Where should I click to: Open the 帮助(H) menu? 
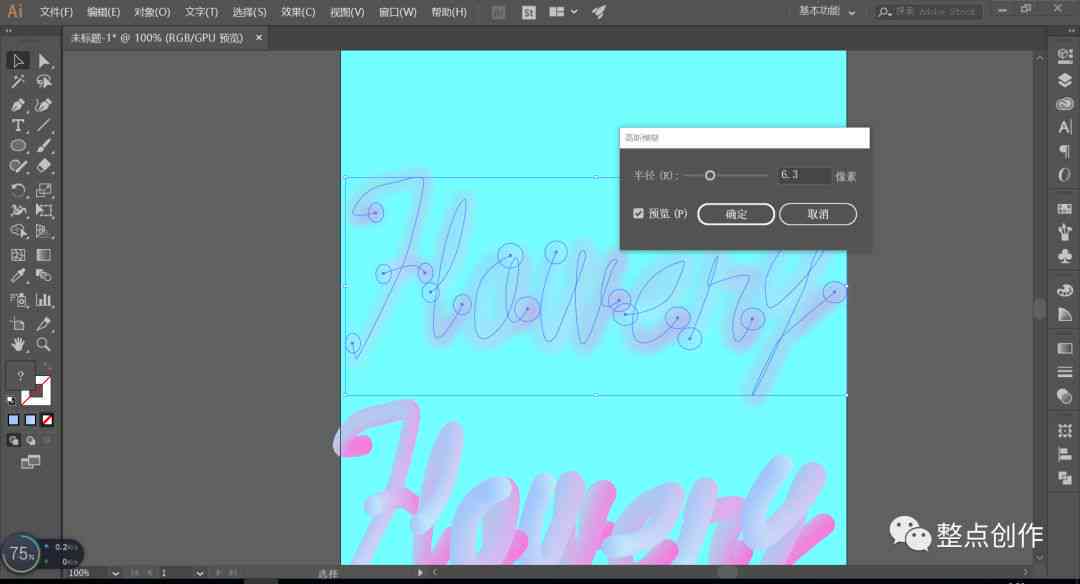449,12
